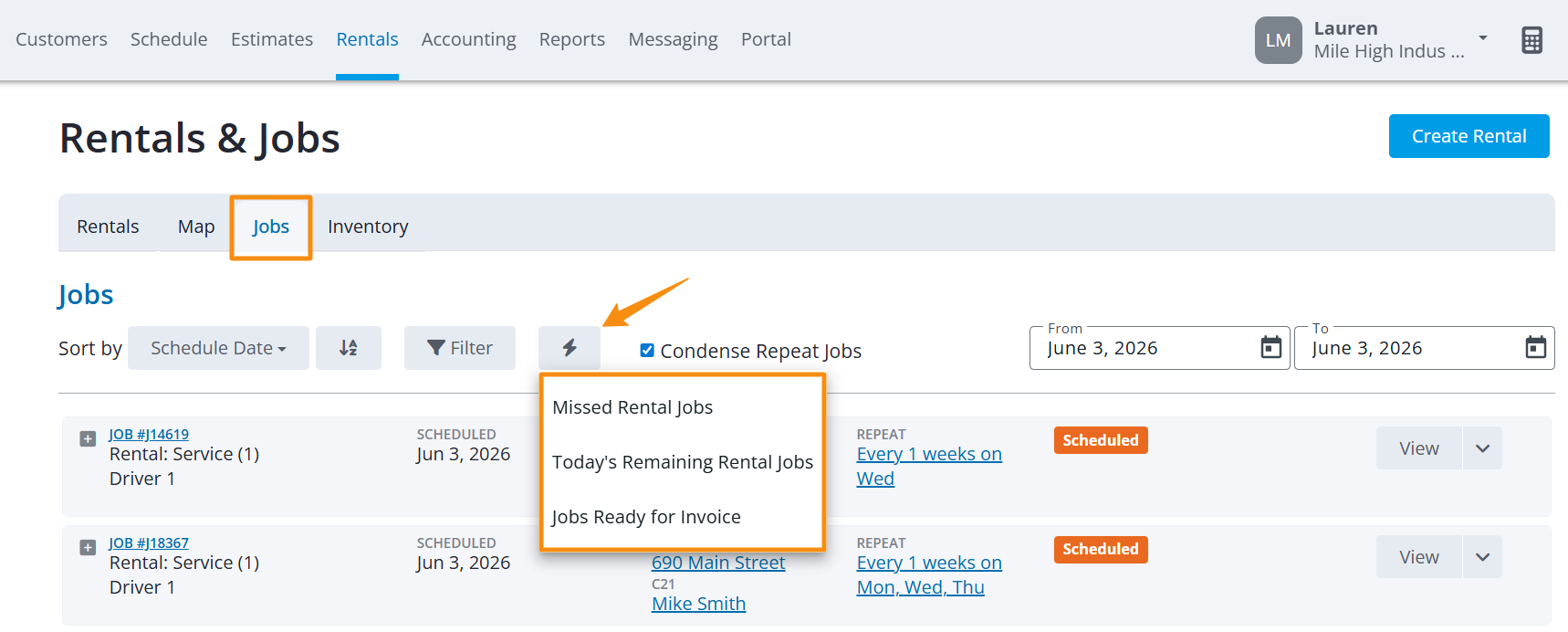Viewport: 1568px width, 632px height.
Task: Open 690 Main Street address link
Action: click(718, 563)
